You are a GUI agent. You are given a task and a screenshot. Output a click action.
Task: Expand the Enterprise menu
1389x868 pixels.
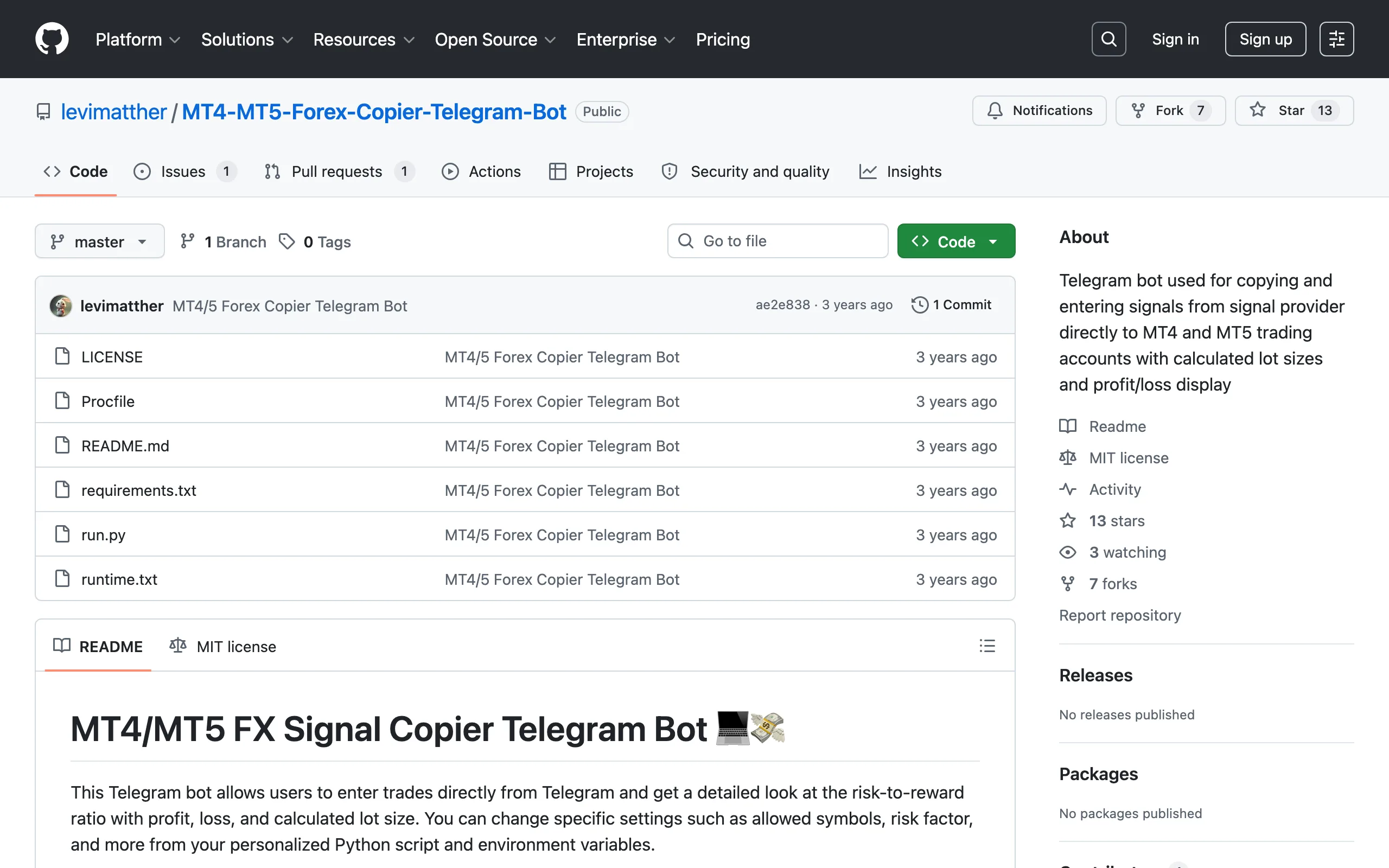point(626,39)
